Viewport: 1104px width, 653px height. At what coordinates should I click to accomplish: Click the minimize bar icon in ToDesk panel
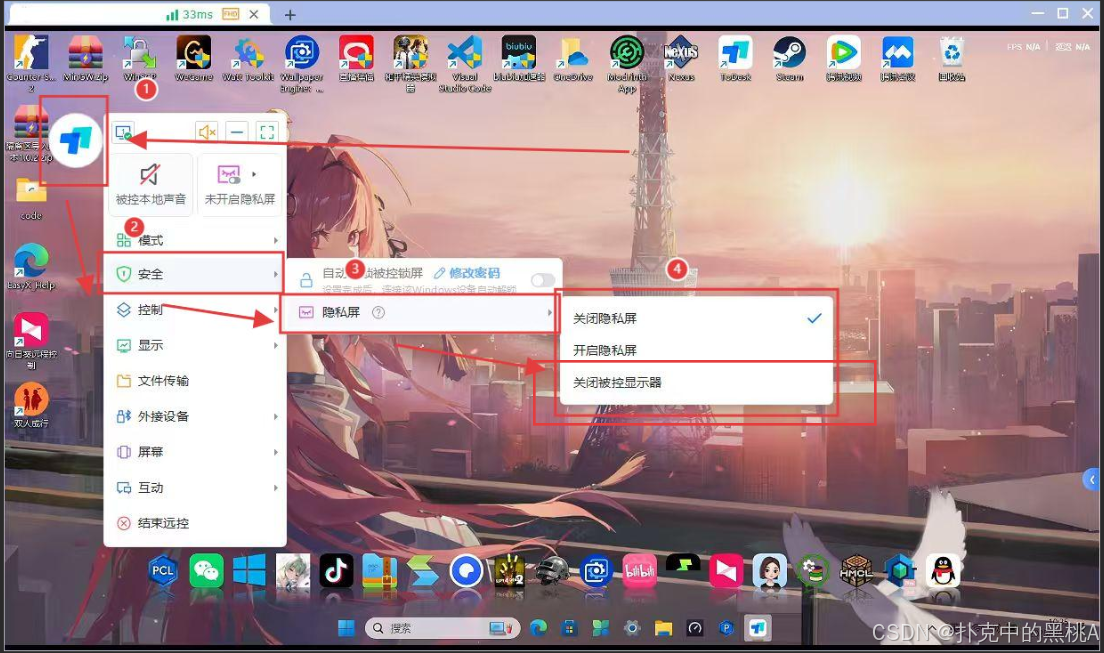pyautogui.click(x=237, y=132)
